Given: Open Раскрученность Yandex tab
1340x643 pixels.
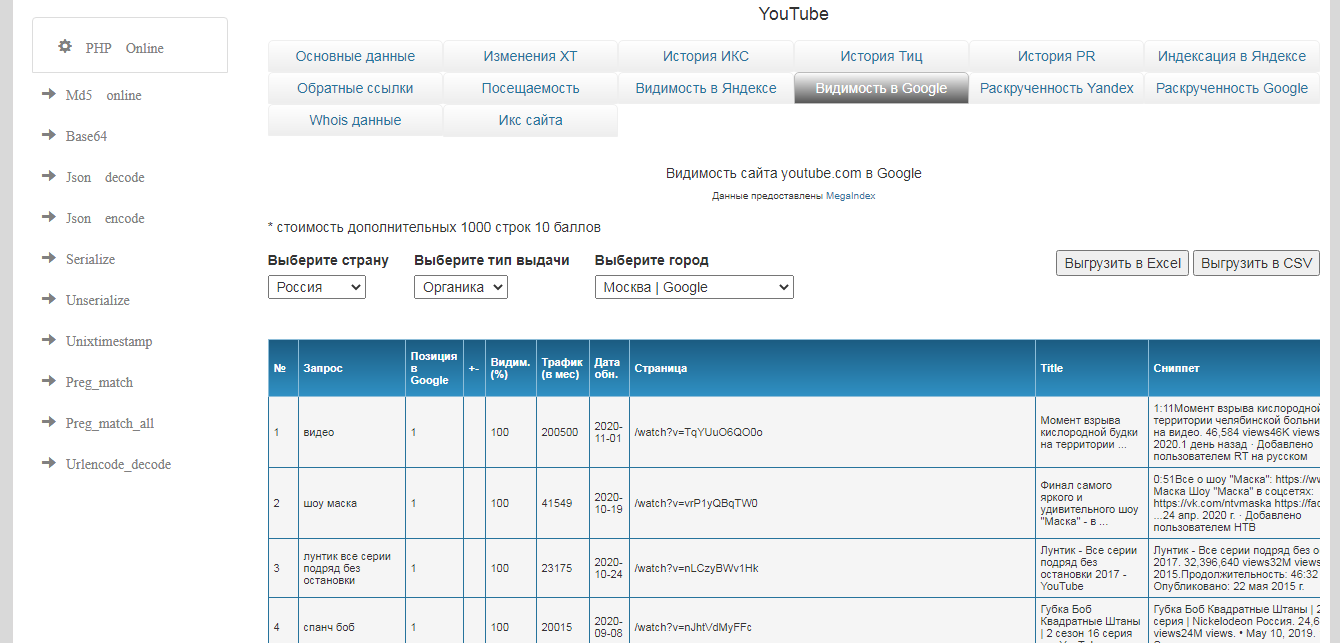Looking at the screenshot, I should (x=1057, y=88).
